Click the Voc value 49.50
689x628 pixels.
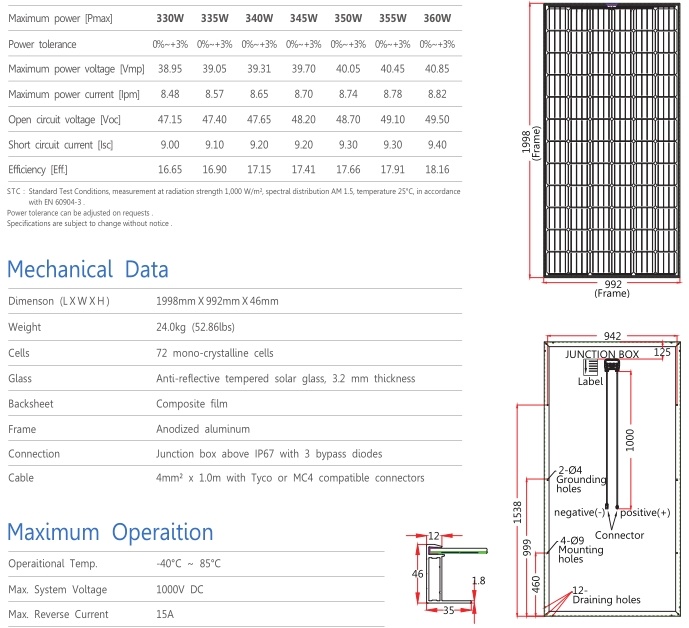pos(437,120)
